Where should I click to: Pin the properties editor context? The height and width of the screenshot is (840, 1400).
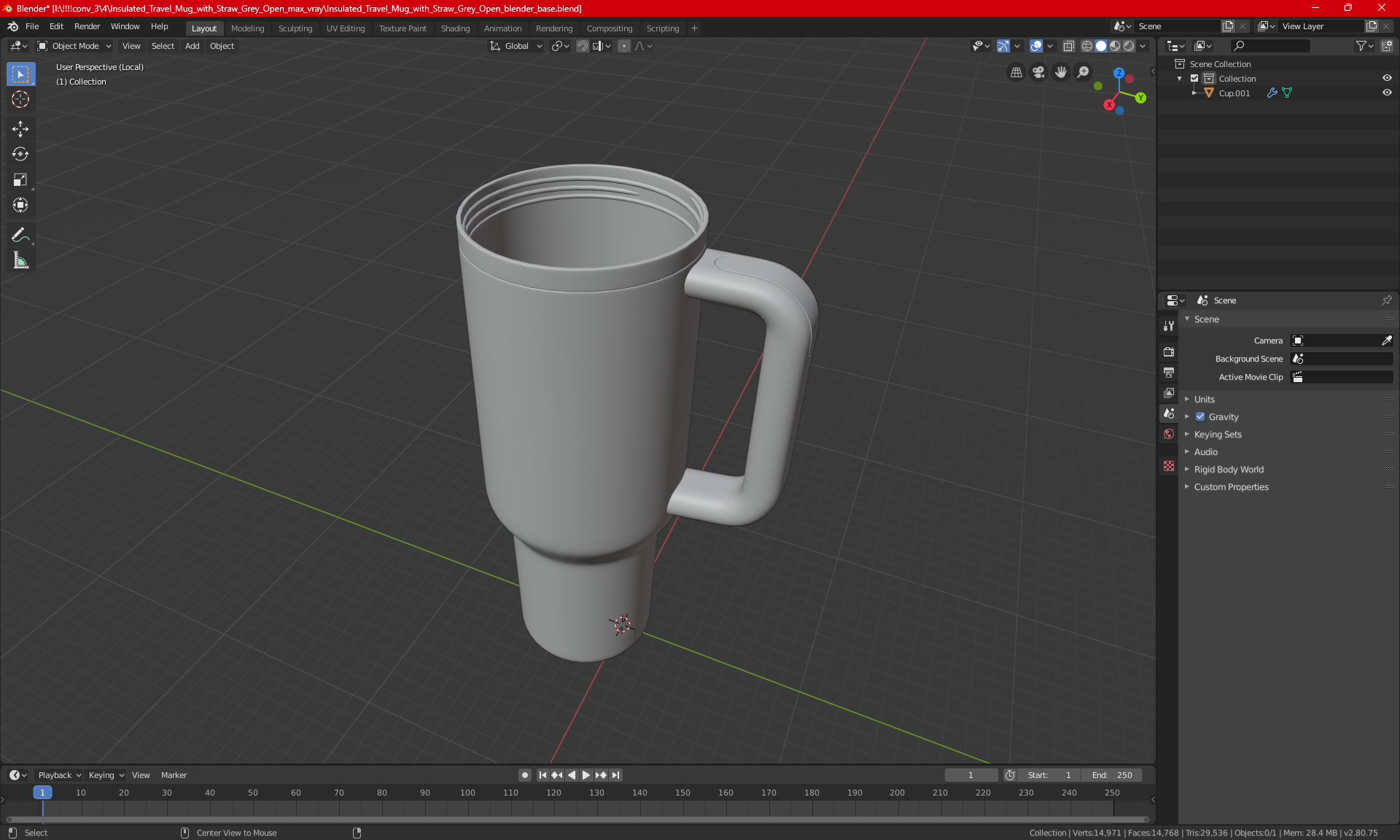1386,300
